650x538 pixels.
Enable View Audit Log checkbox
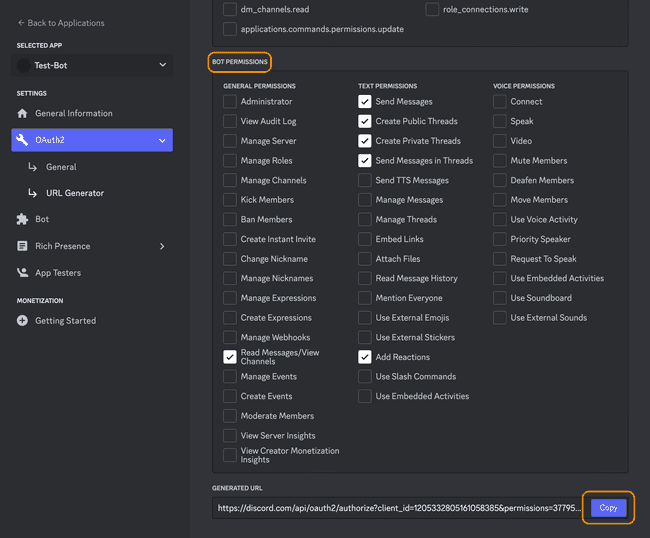click(x=230, y=121)
